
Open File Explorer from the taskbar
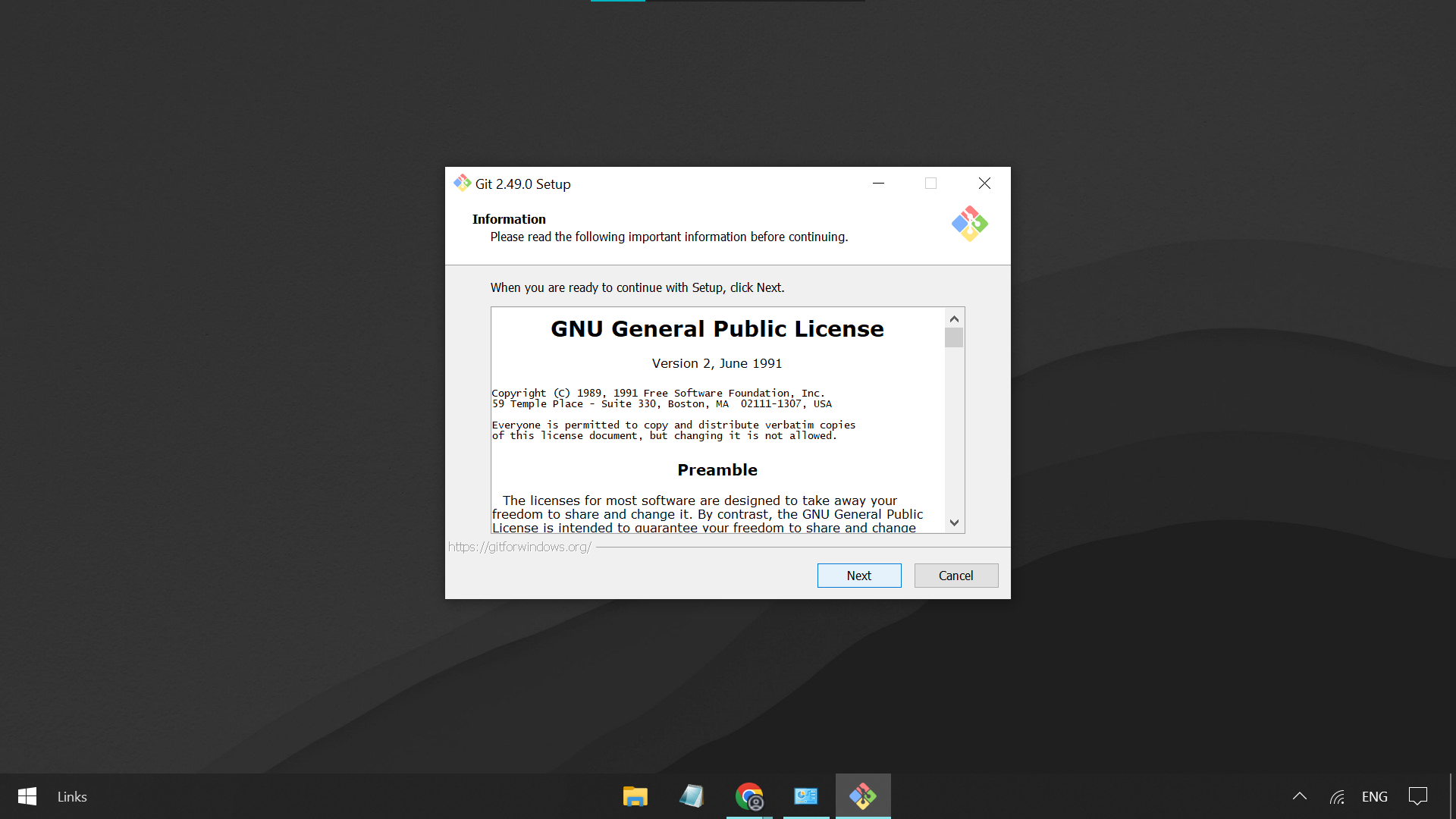pyautogui.click(x=635, y=796)
